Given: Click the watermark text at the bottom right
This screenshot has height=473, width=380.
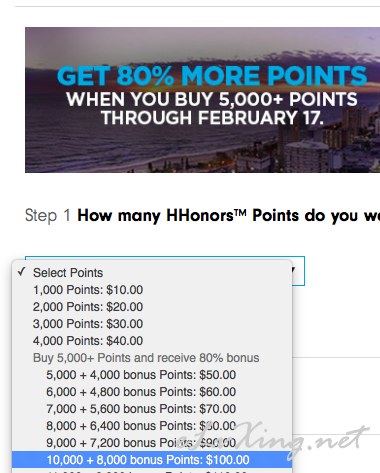Looking at the screenshot, I should coord(273,439).
